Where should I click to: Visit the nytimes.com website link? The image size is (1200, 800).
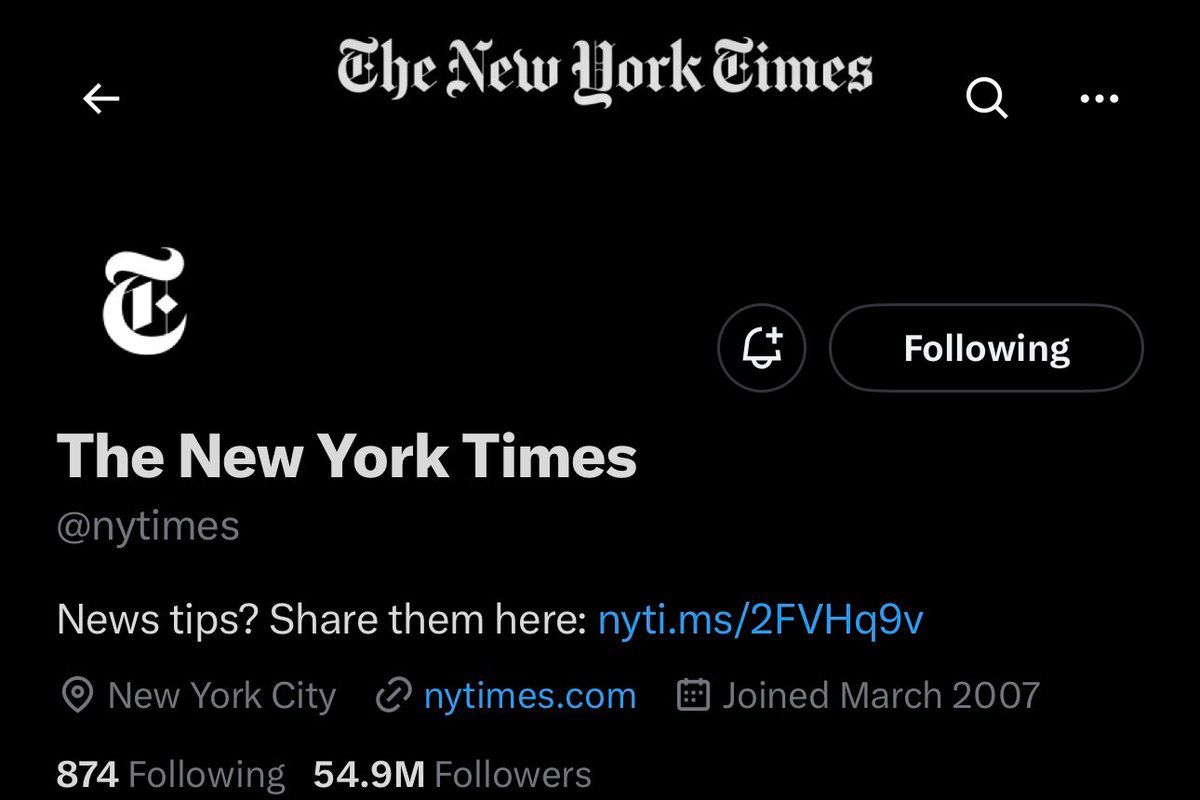pos(530,695)
